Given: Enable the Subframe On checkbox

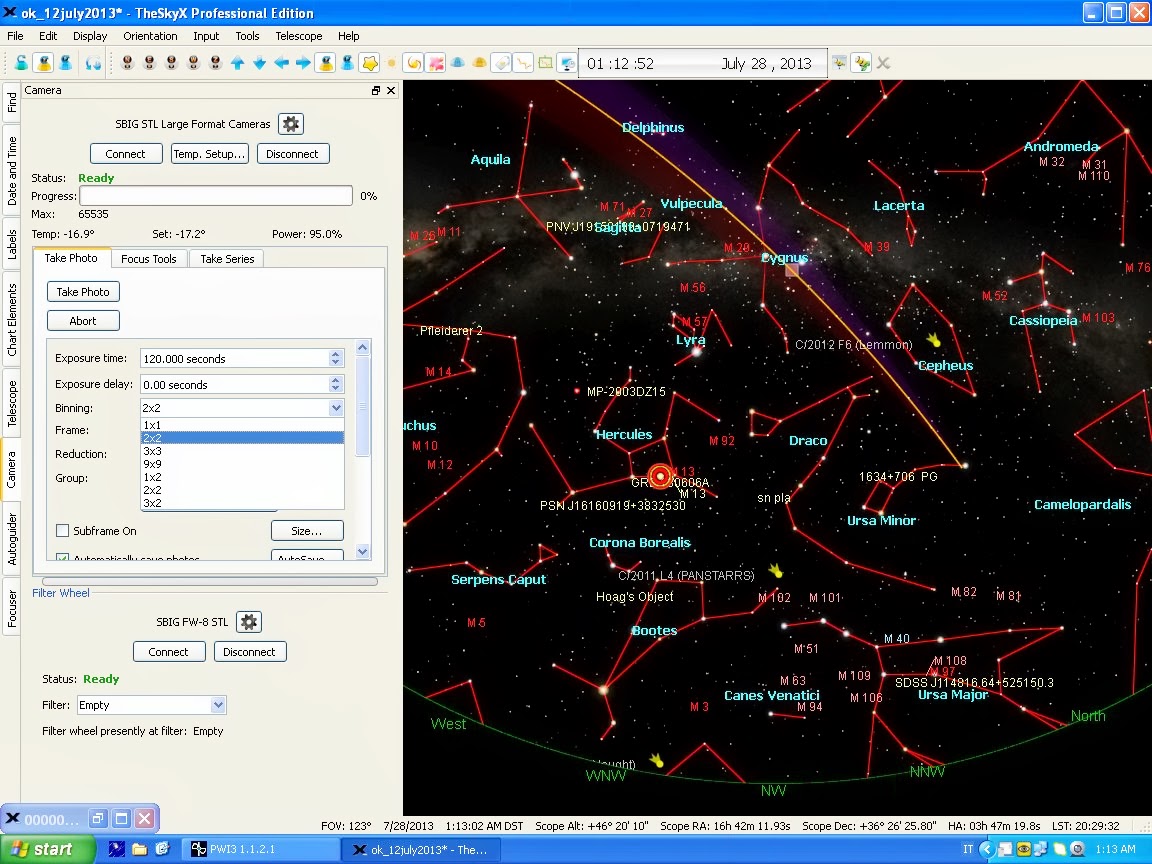Looking at the screenshot, I should (63, 531).
